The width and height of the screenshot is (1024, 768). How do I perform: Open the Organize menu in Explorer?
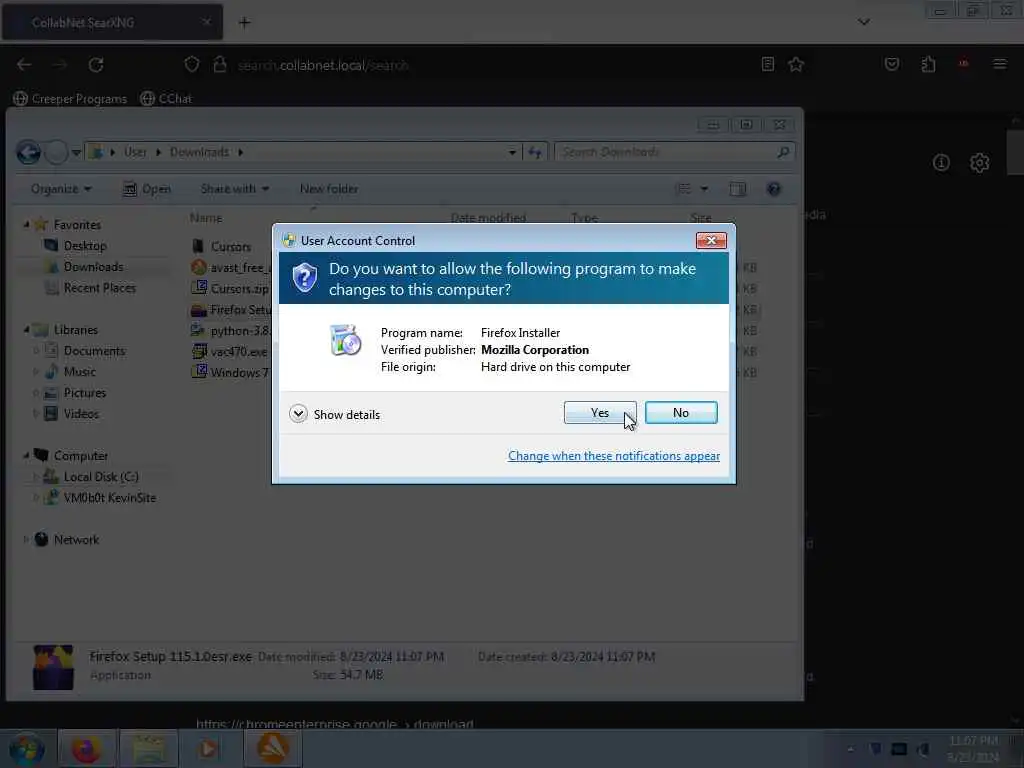[61, 189]
